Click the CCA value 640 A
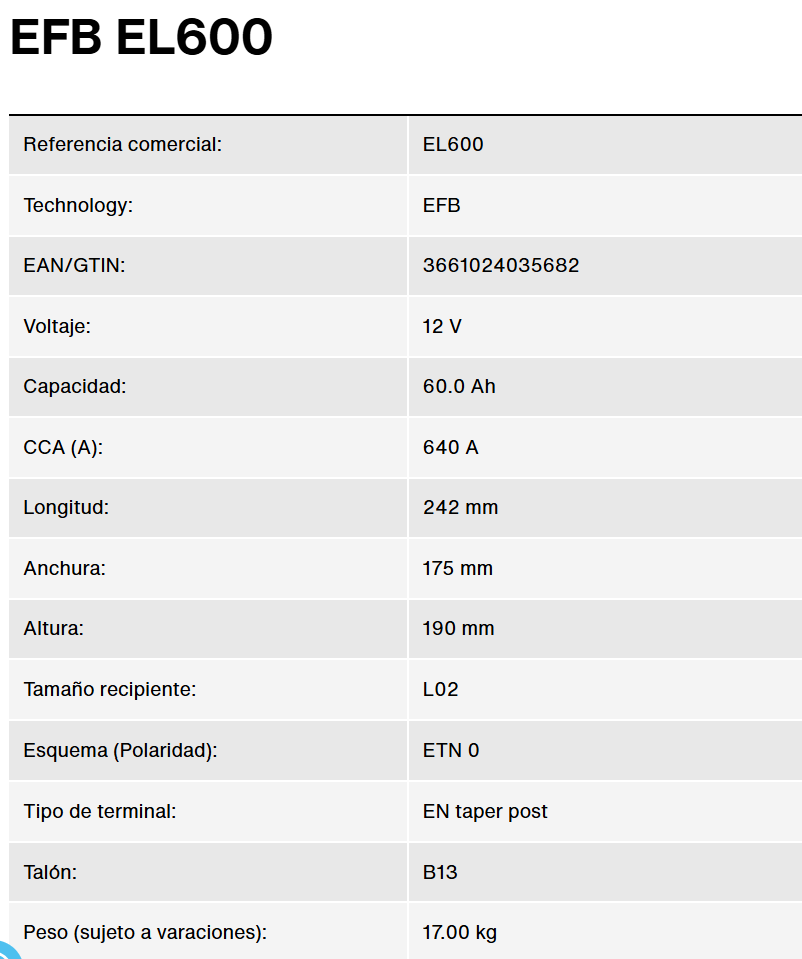Viewport: 802px width, 959px height. (450, 447)
